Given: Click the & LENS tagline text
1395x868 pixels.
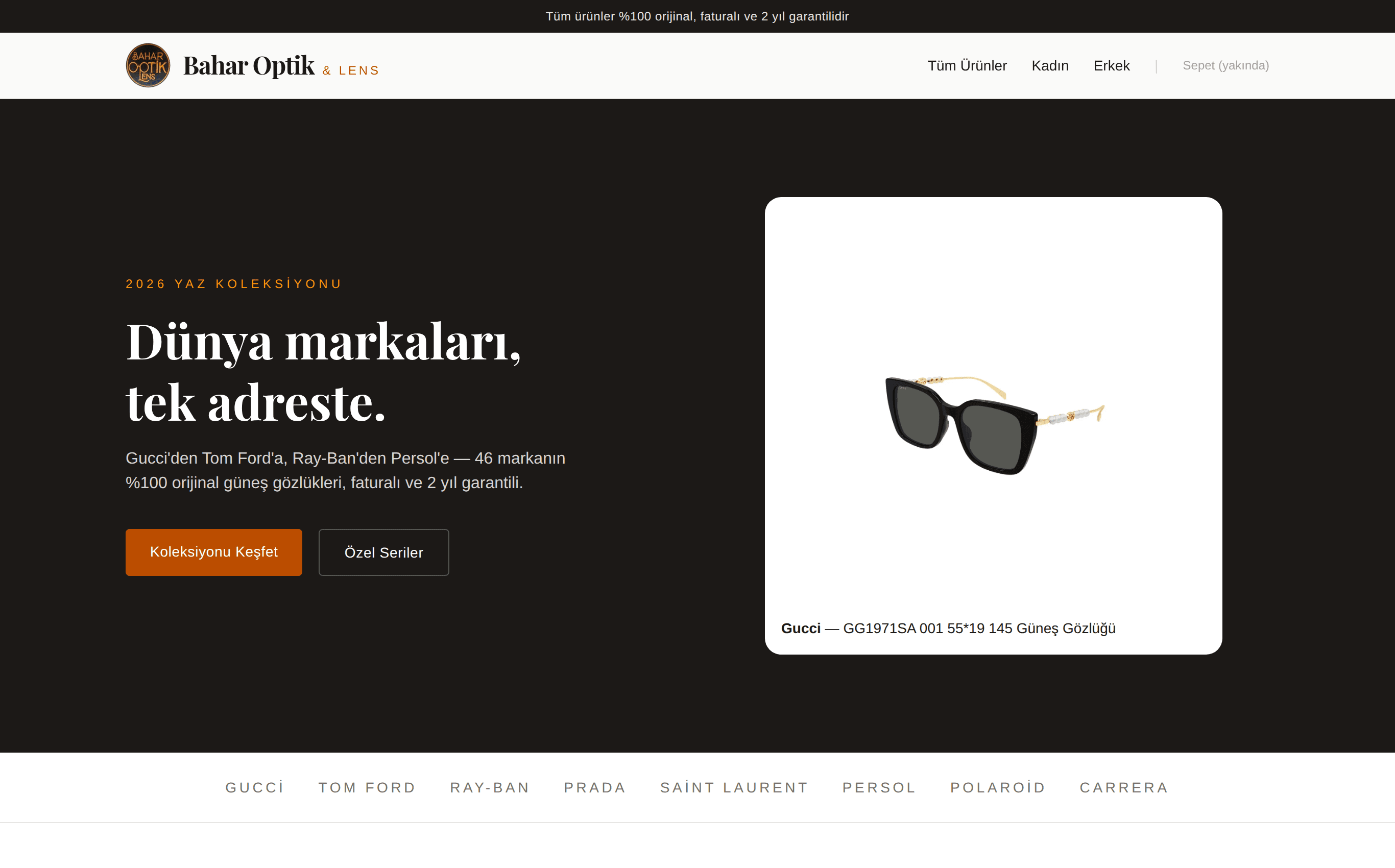Looking at the screenshot, I should point(351,70).
